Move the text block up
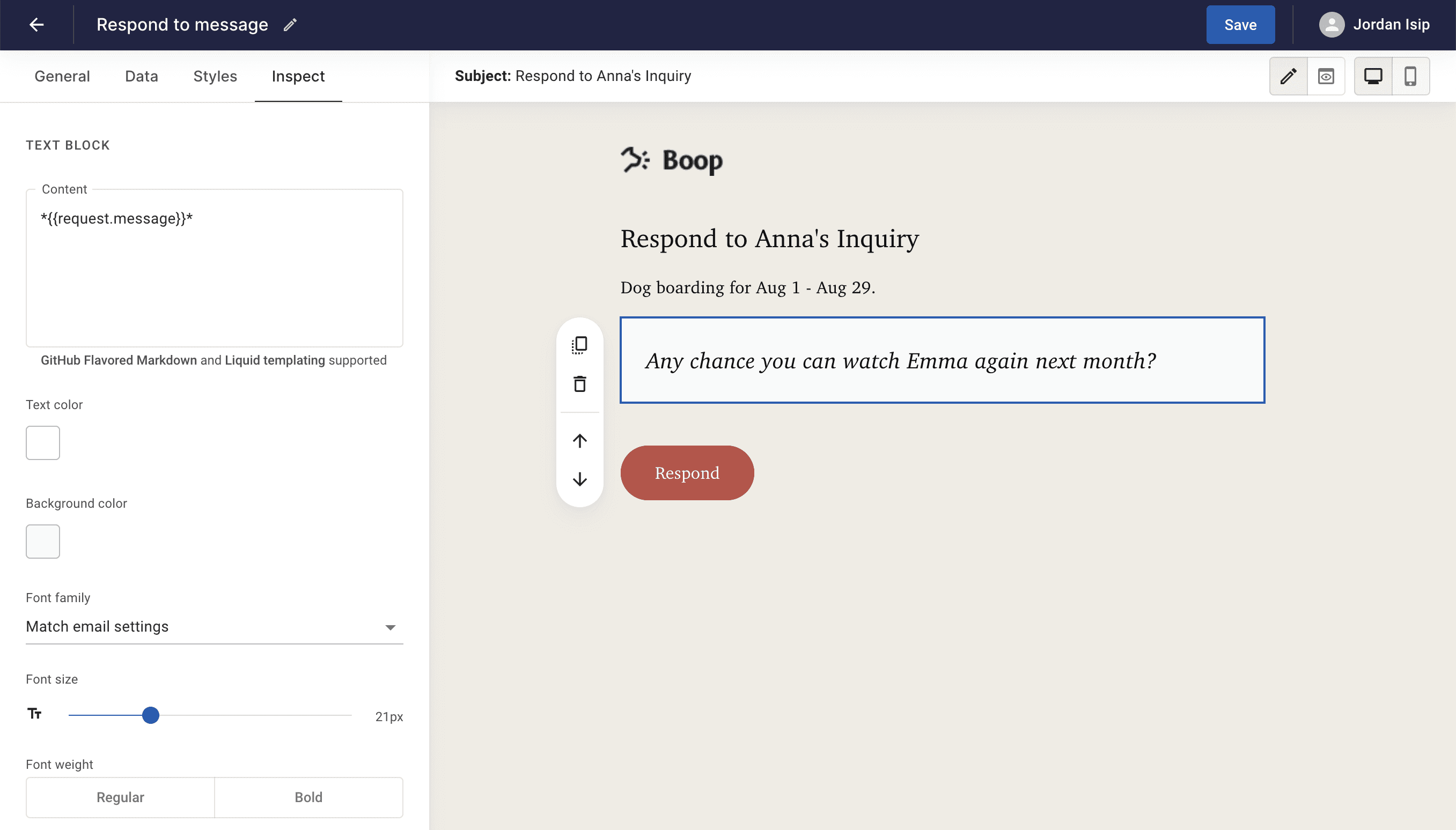 pos(579,440)
